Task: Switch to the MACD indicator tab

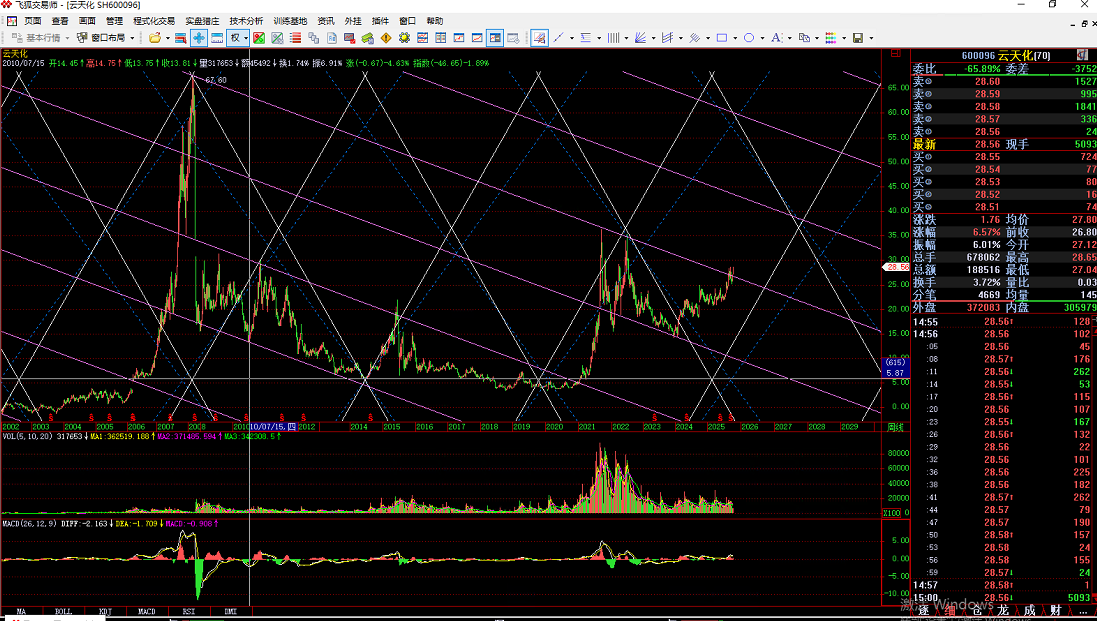Action: point(147,611)
